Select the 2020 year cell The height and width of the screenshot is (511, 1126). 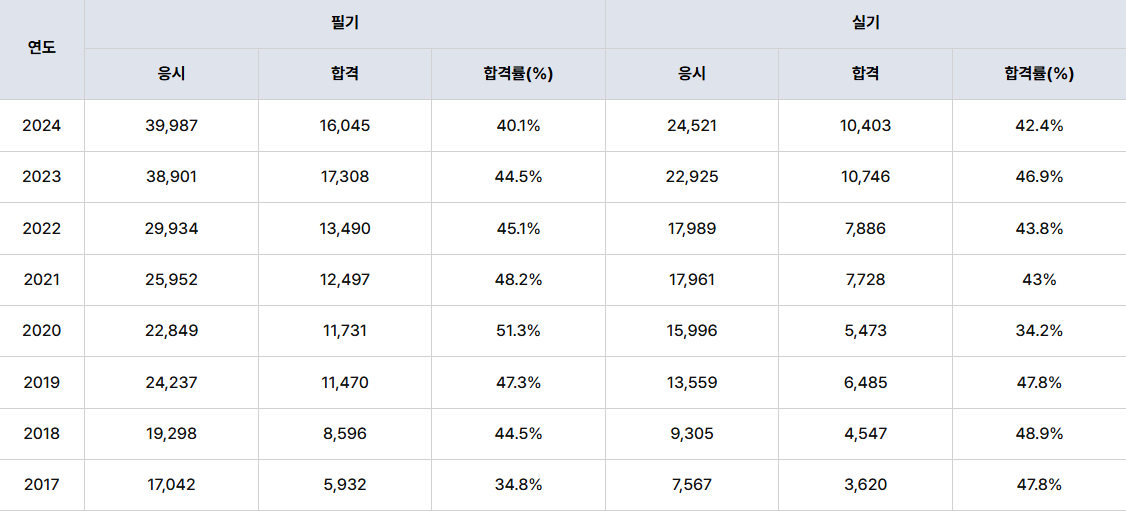point(42,331)
